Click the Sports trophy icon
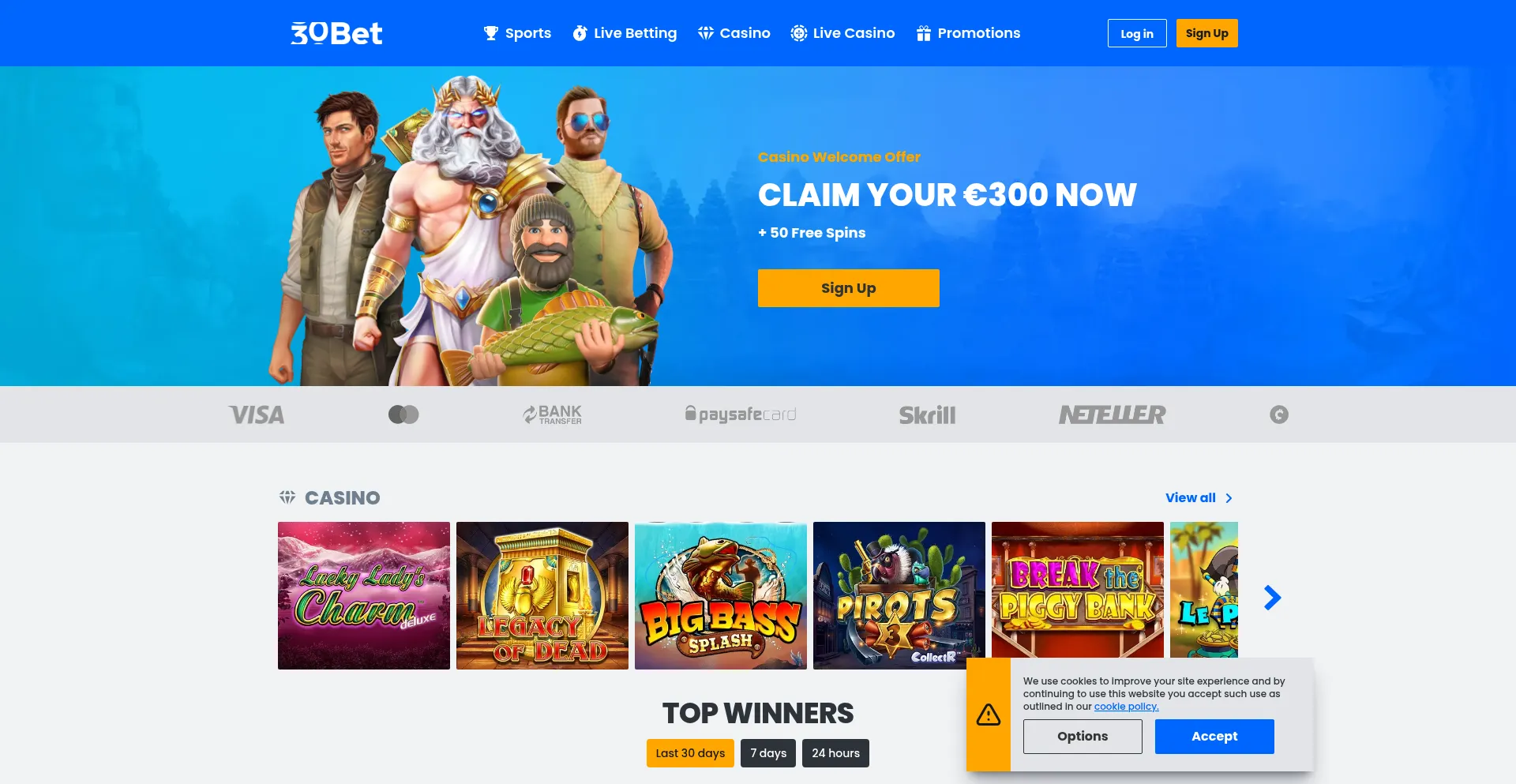The image size is (1516, 784). (491, 33)
